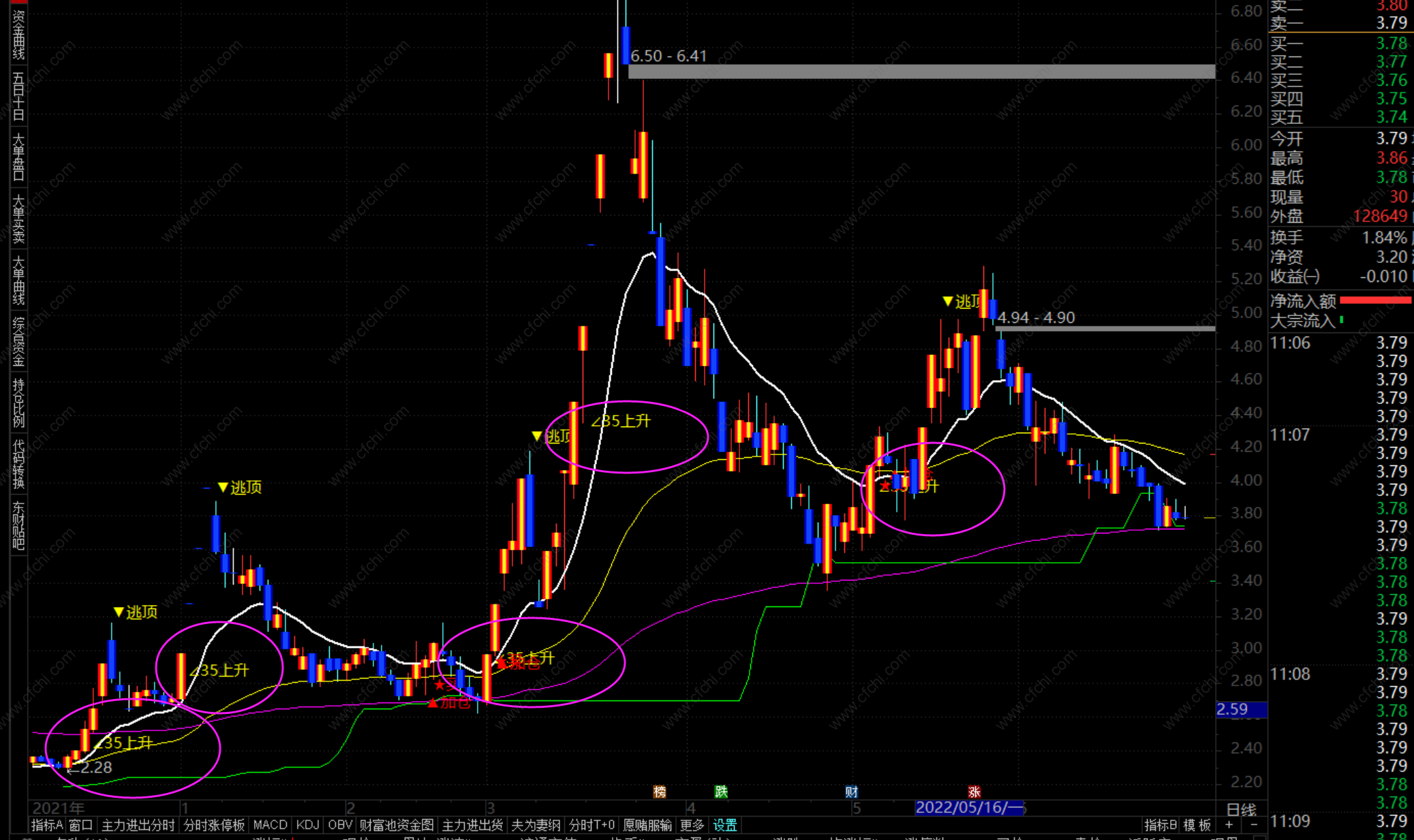Image resolution: width=1414 pixels, height=840 pixels.
Task: Open the 财富池资金图 indicator tab
Action: [x=397, y=825]
